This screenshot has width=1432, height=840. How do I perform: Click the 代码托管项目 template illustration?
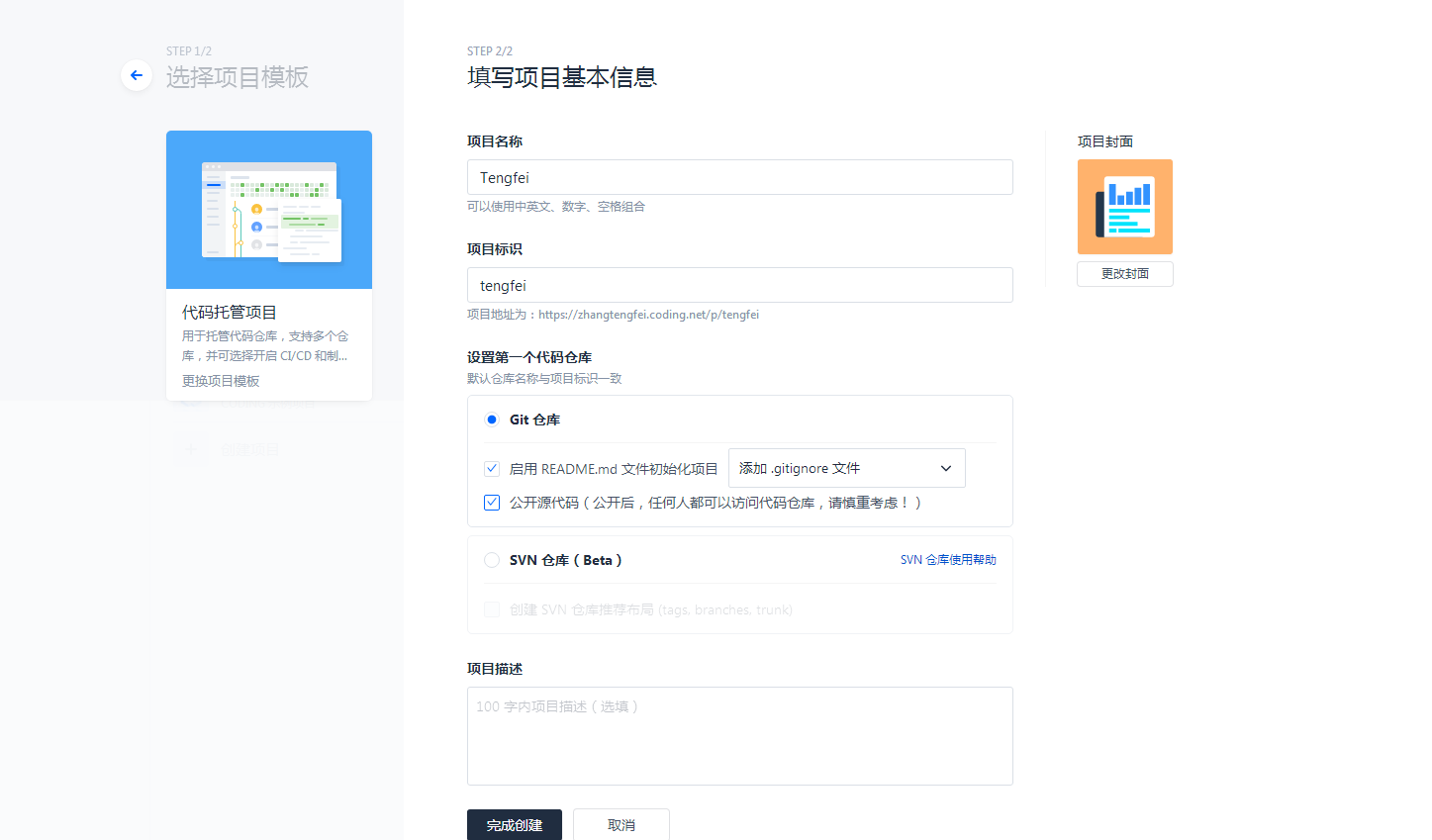click(x=269, y=210)
